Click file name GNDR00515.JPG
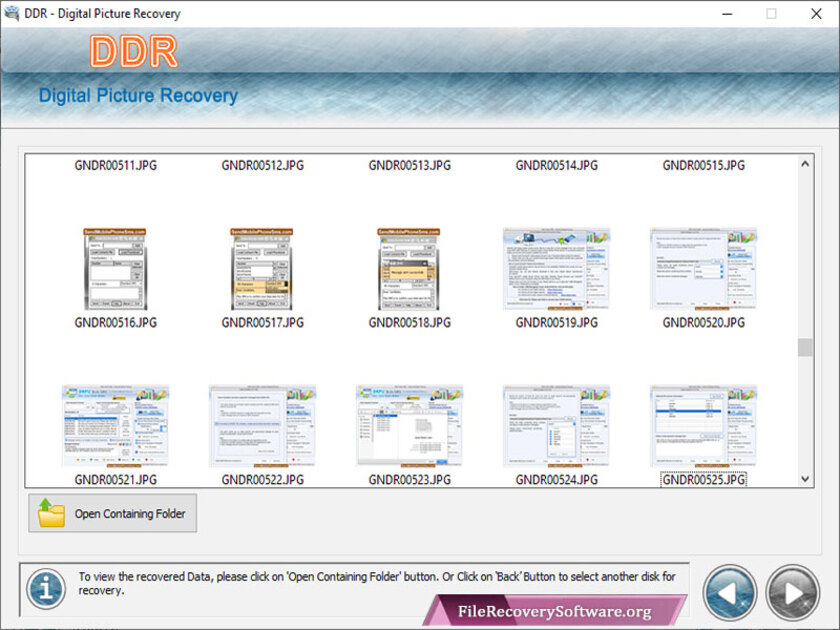 pyautogui.click(x=703, y=166)
